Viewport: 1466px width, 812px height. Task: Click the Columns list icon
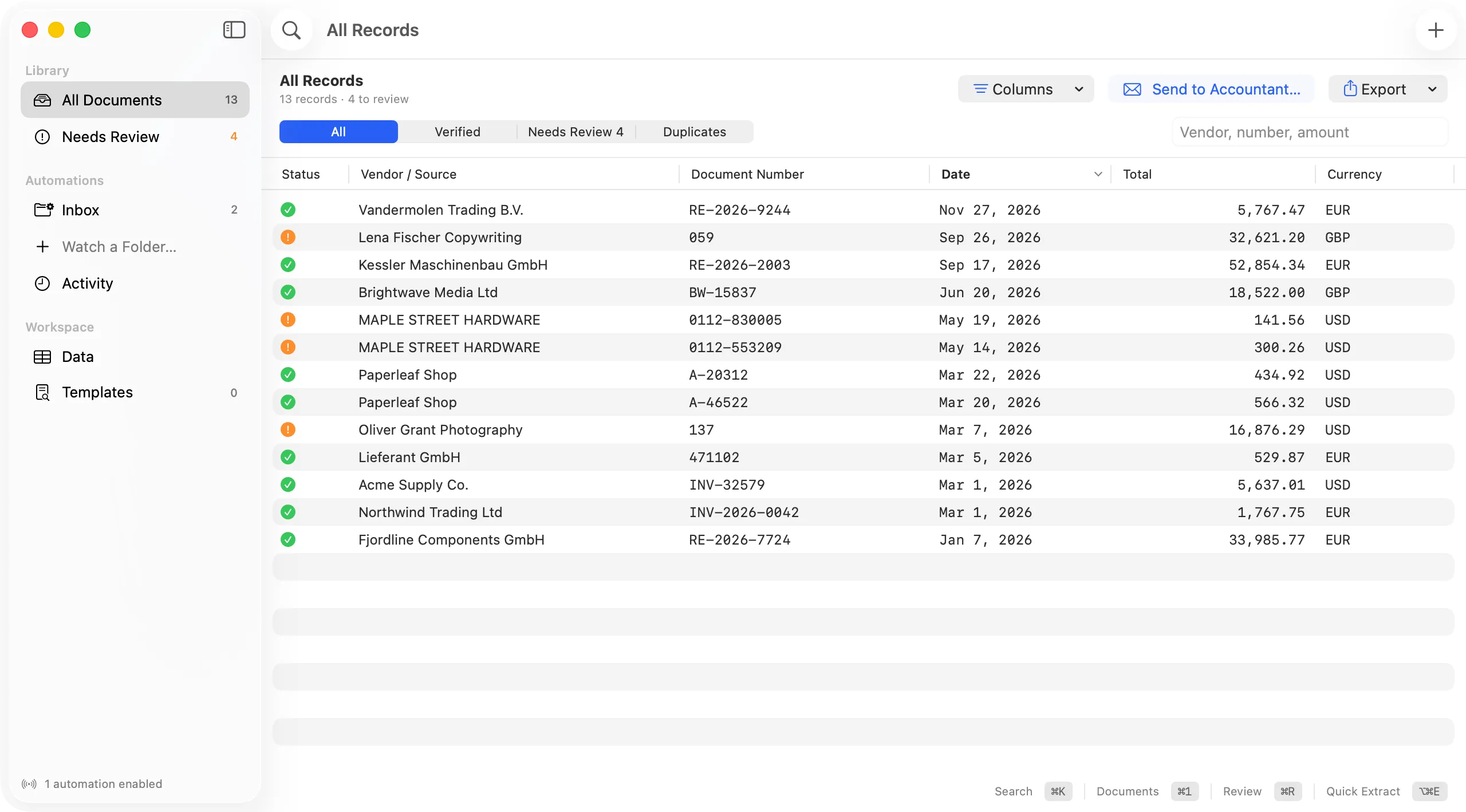point(981,89)
